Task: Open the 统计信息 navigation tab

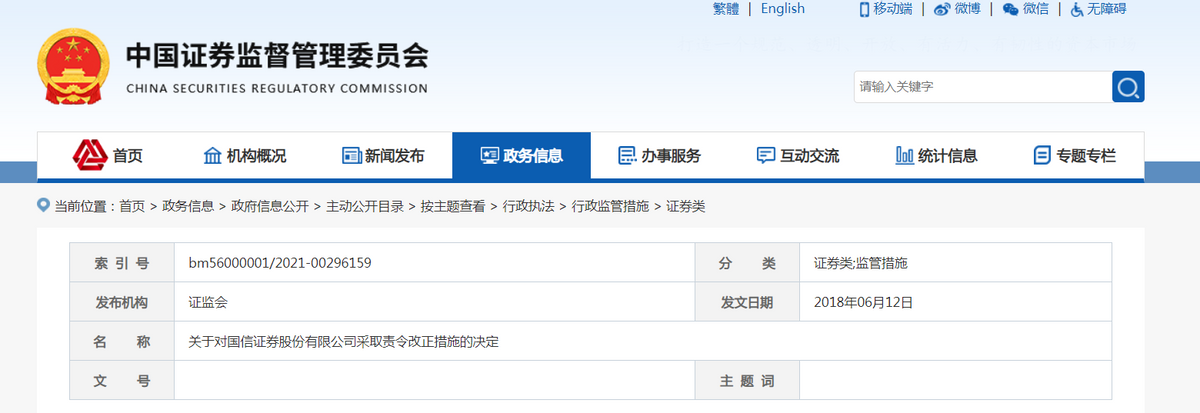Action: point(936,156)
